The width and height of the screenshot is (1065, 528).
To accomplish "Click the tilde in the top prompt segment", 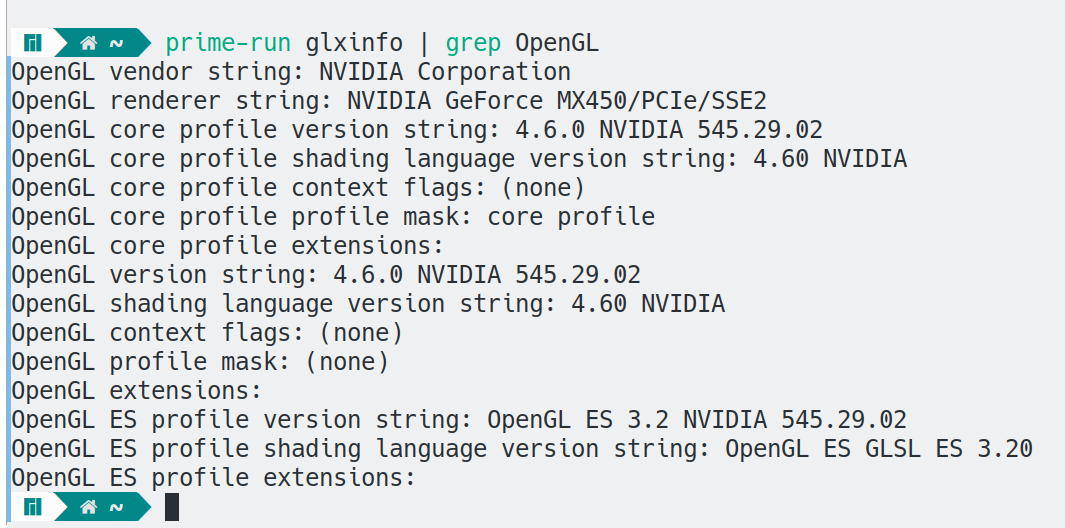I will click(x=117, y=43).
